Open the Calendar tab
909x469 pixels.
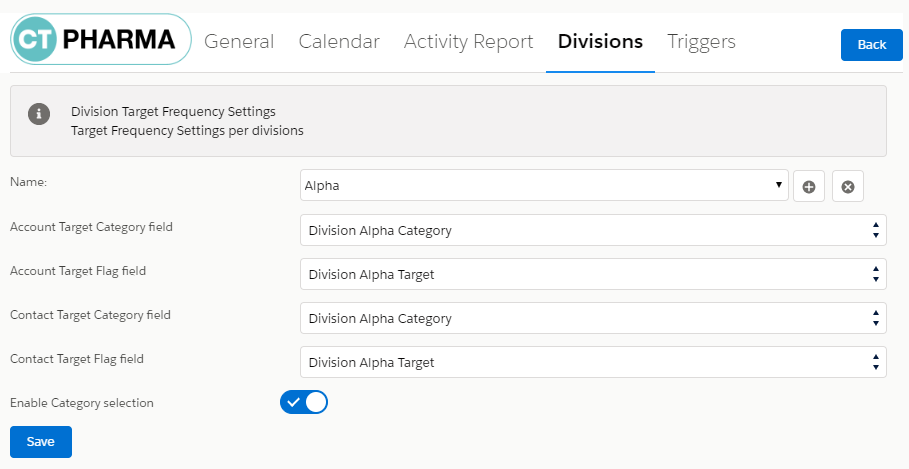pos(339,42)
